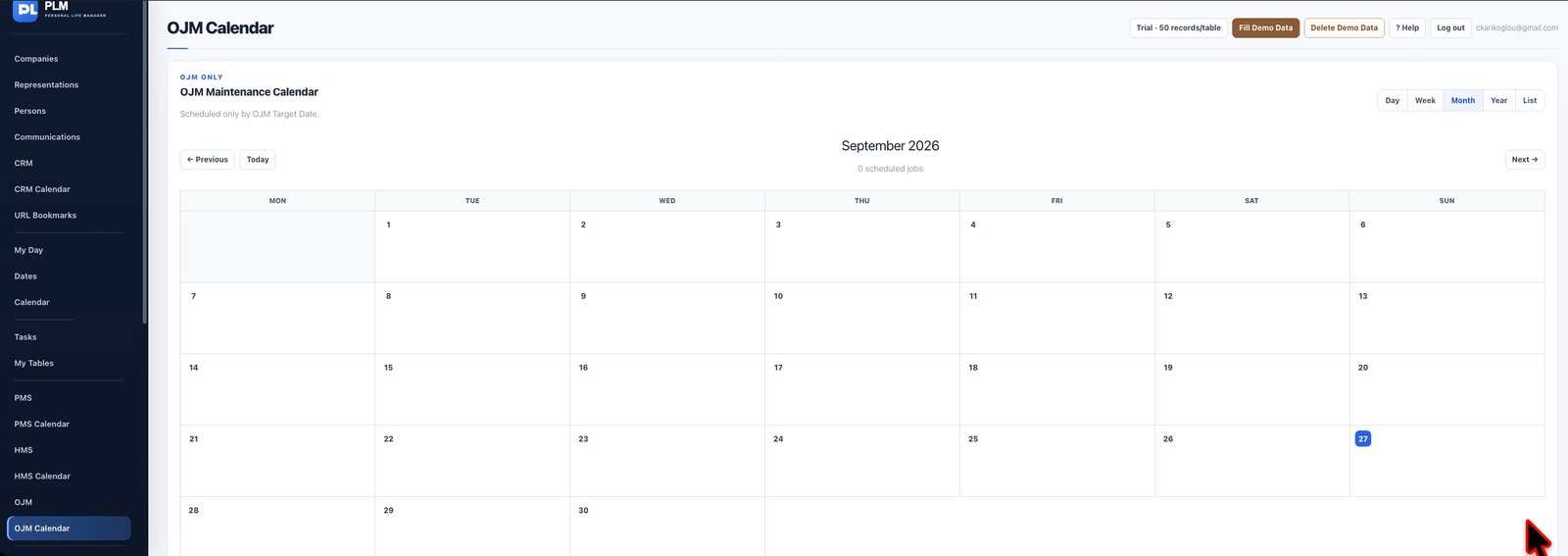
Task: Open Tasks in the sidebar
Action: [25, 337]
